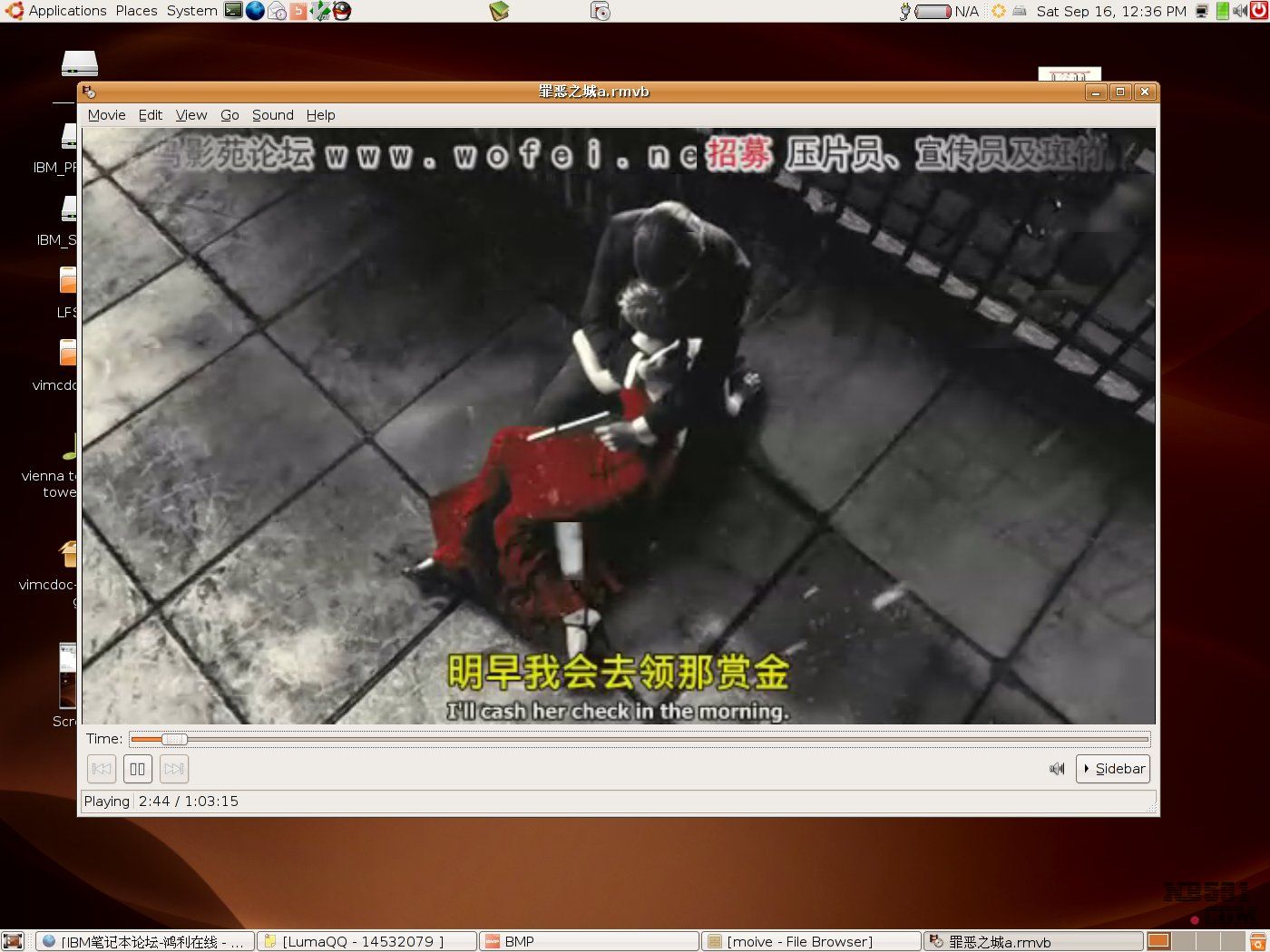1270x952 pixels.
Task: Open the System menu
Action: [191, 11]
